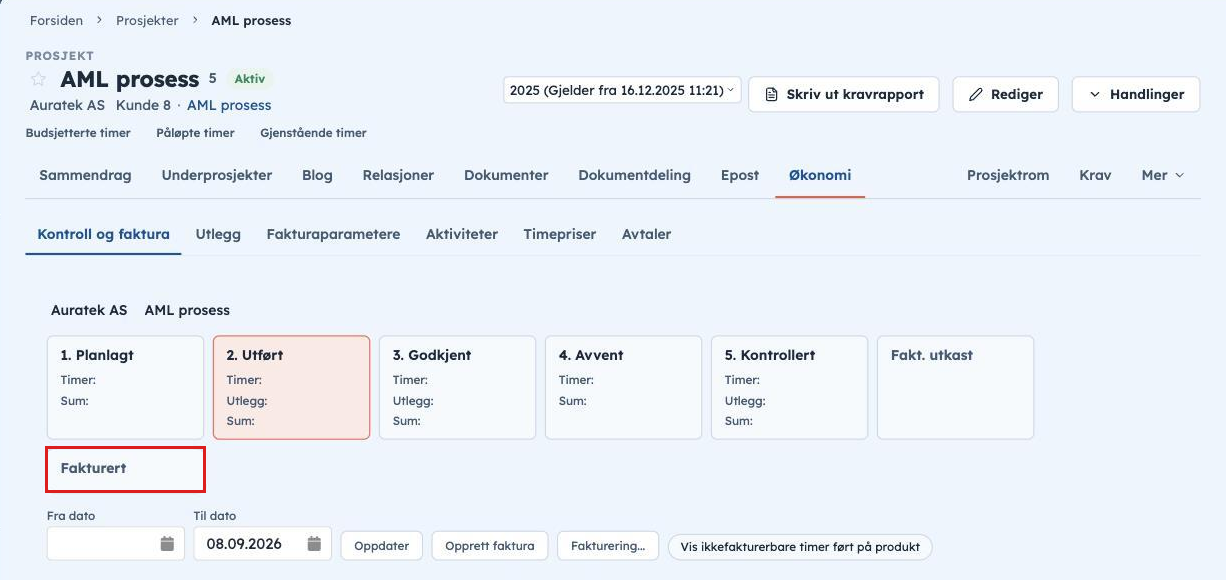This screenshot has height=580, width=1226.
Task: Switch to the Fakturaparametere subtab
Action: 333,234
